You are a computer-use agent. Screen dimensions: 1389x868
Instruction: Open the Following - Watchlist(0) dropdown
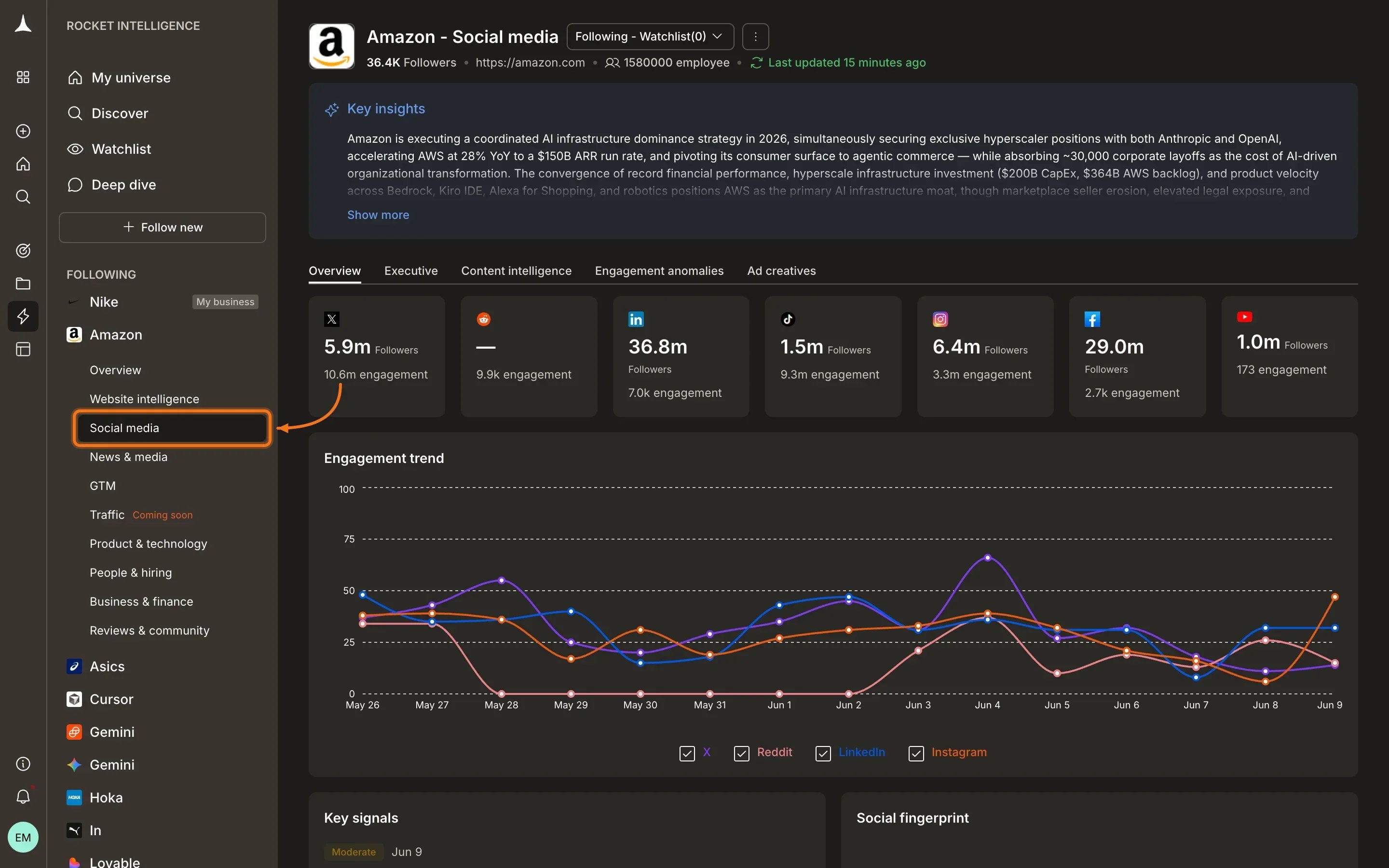(x=650, y=37)
